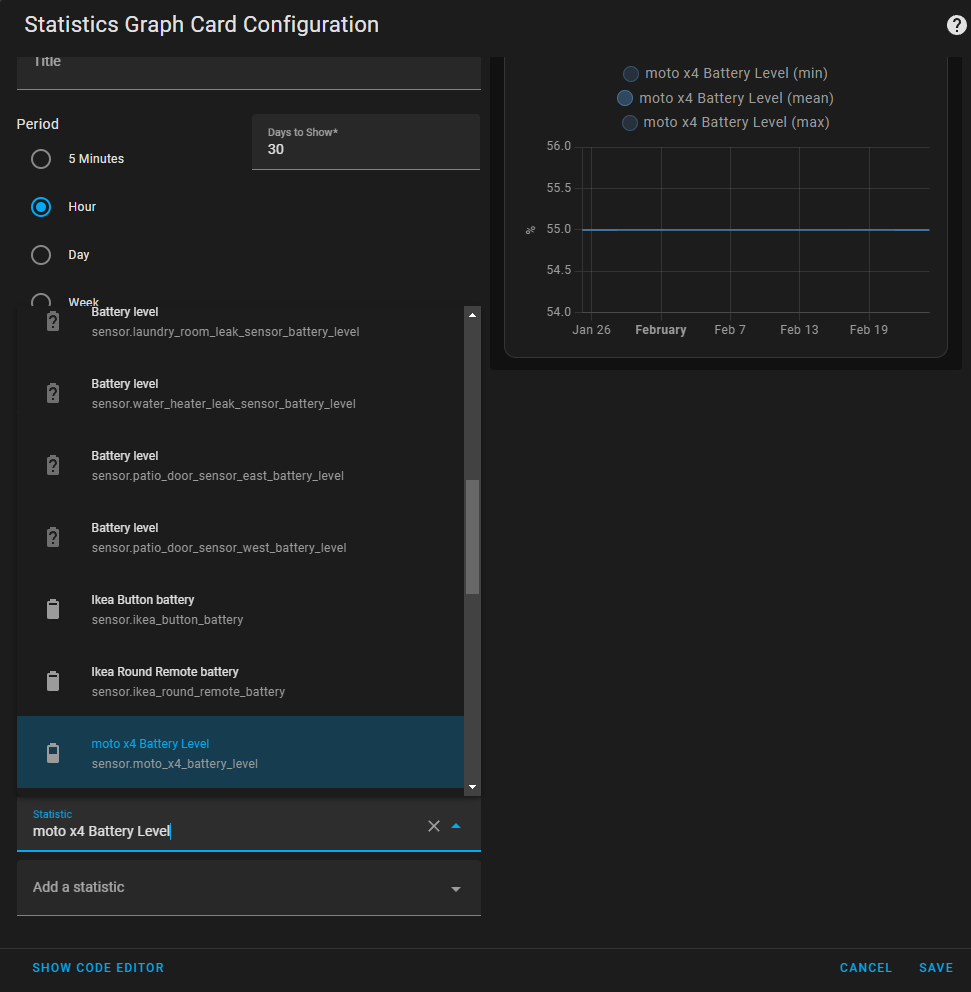Click the Period section label
The width and height of the screenshot is (971, 992).
coord(37,124)
